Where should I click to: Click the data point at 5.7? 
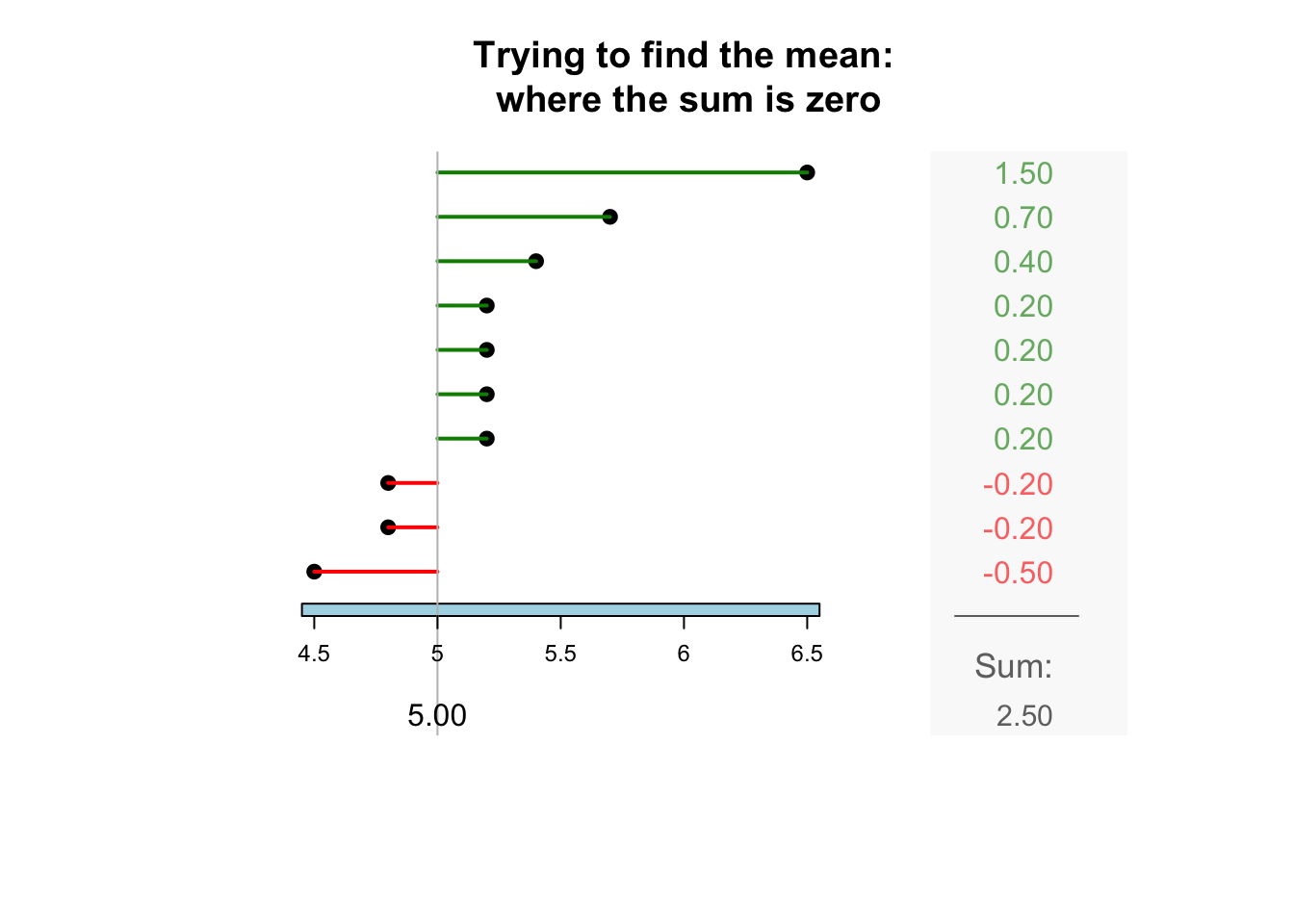pos(609,217)
